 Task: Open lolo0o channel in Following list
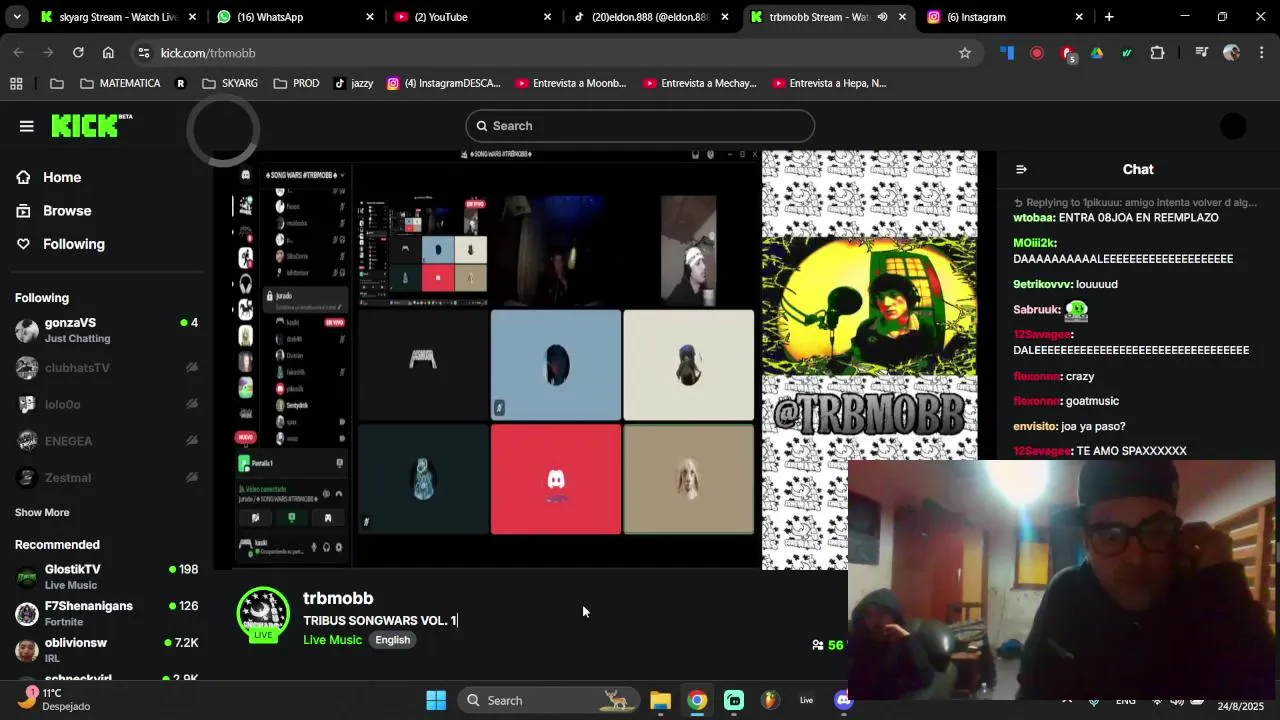point(106,405)
